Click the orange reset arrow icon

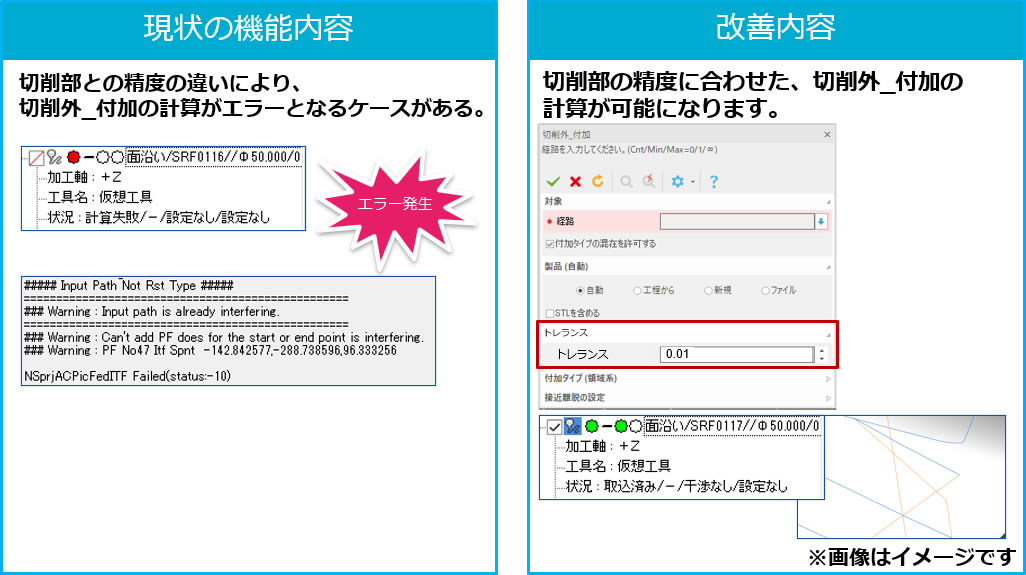(598, 181)
